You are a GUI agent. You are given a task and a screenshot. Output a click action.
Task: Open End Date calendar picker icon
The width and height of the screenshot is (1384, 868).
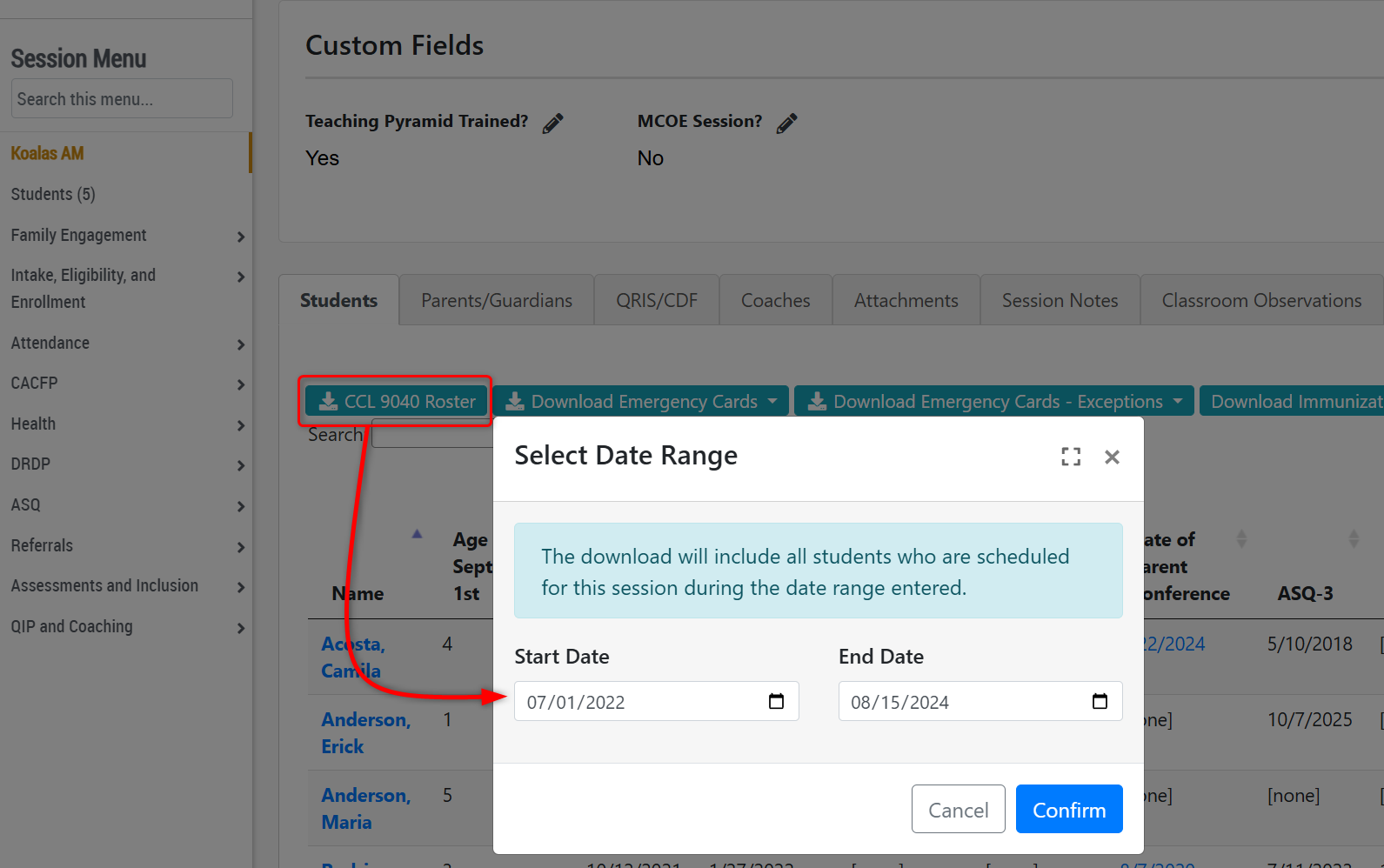1100,702
